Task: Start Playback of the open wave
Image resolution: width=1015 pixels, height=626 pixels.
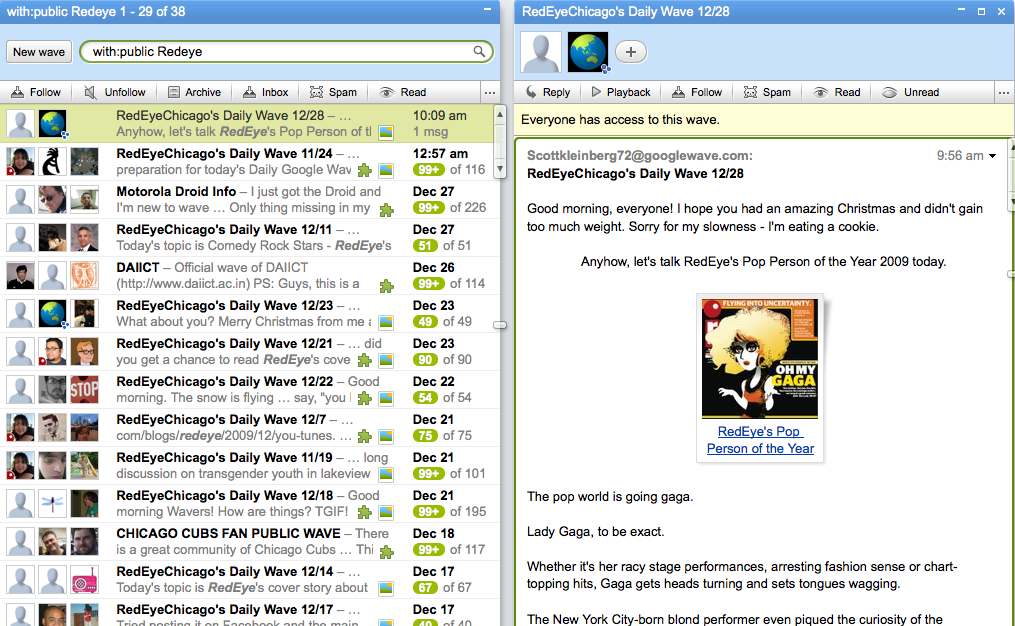Action: pyautogui.click(x=620, y=92)
